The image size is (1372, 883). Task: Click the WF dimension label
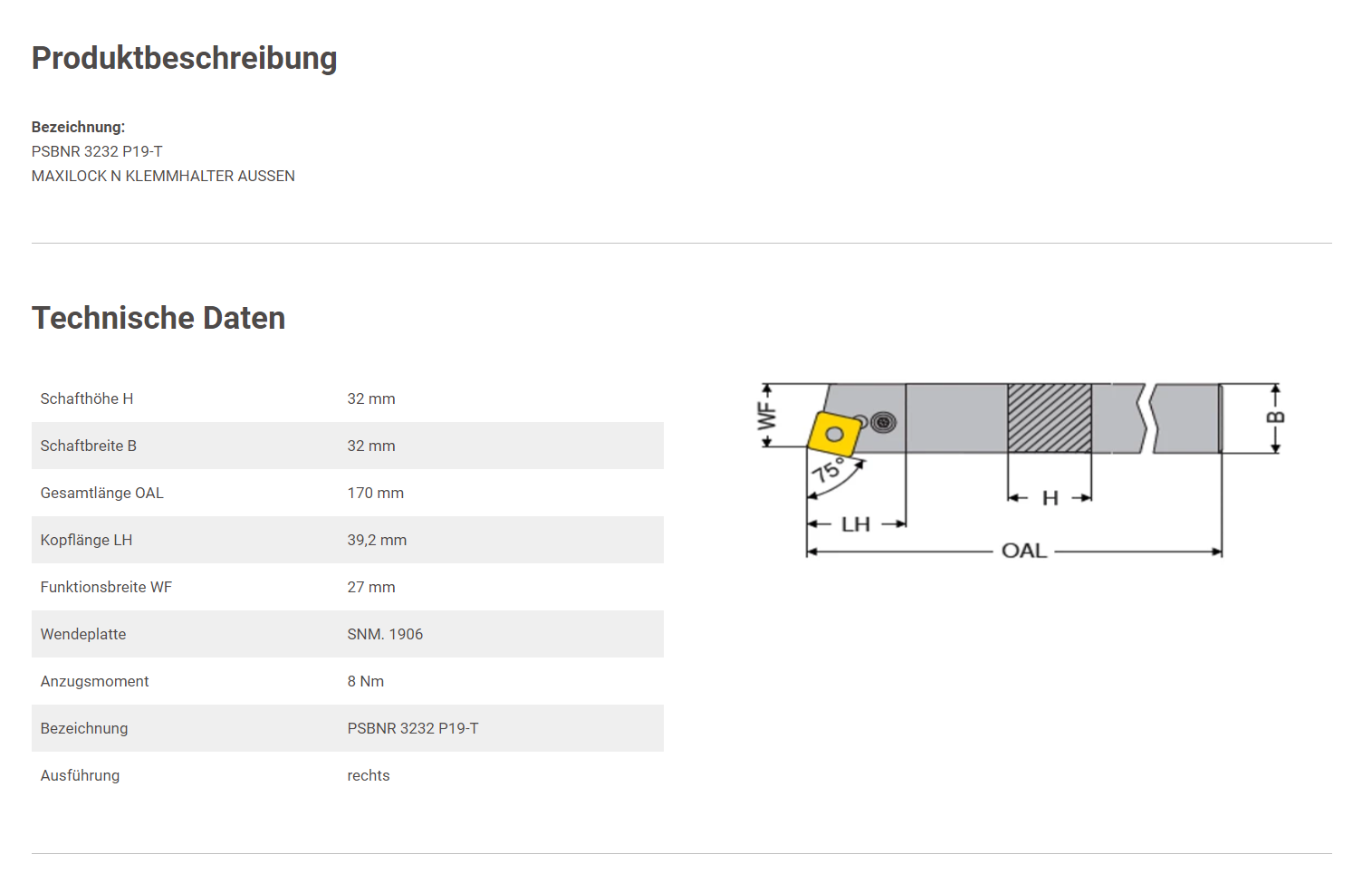click(767, 417)
